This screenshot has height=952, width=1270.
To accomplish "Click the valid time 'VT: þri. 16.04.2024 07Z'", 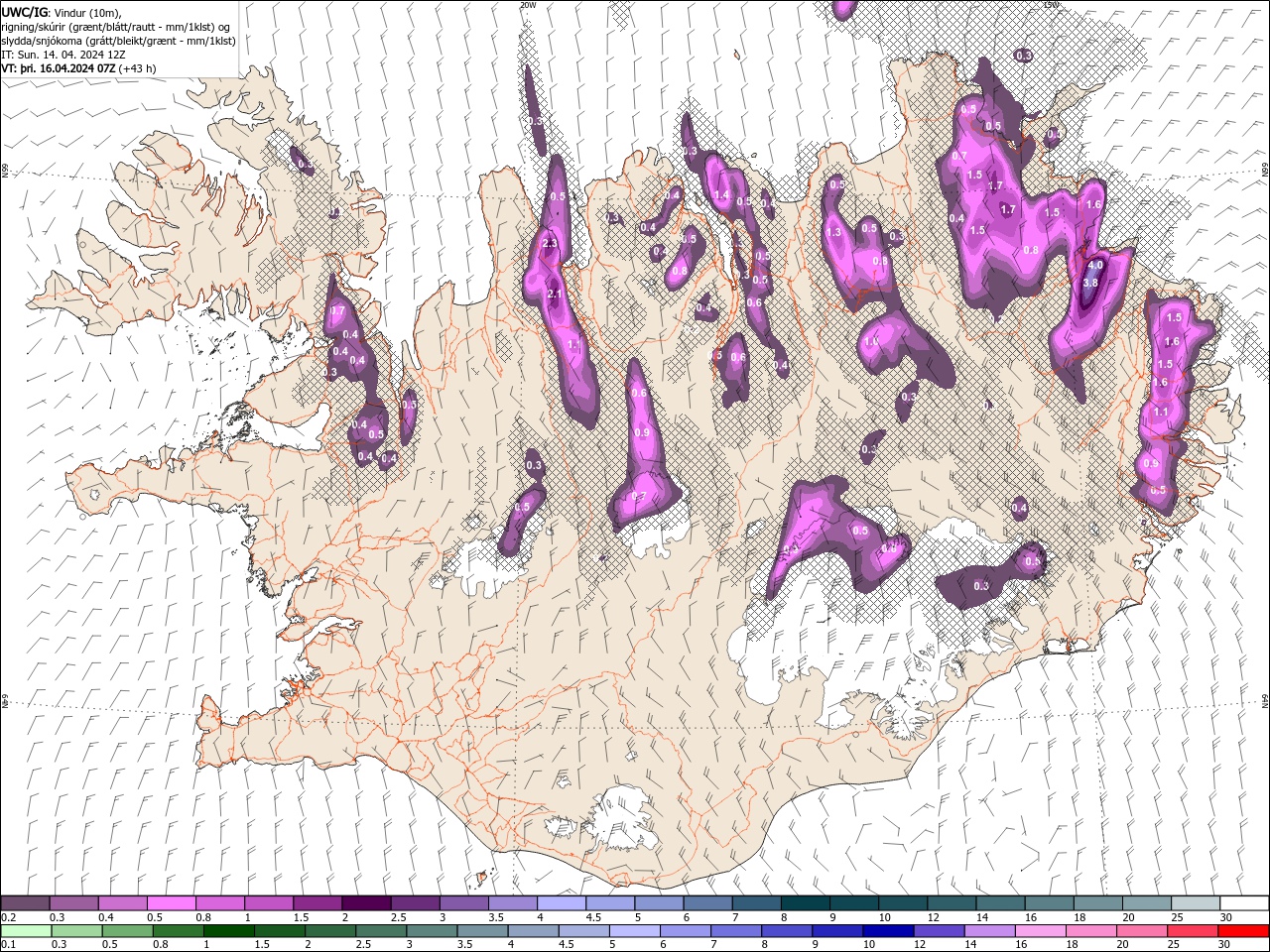I will click(x=59, y=68).
